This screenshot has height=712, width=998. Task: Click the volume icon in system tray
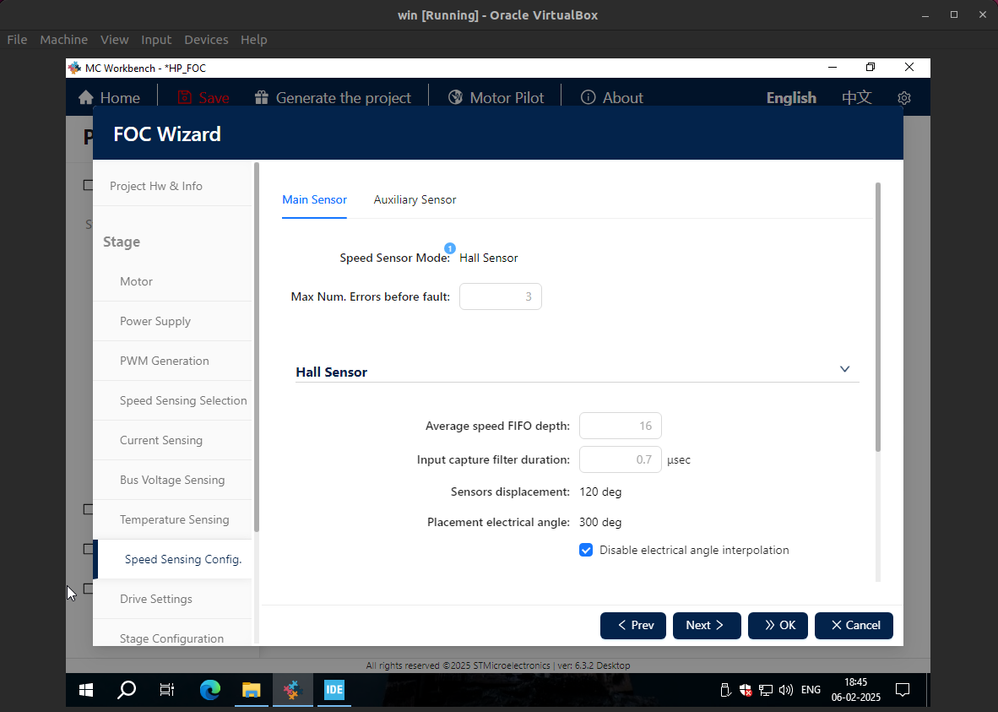[786, 690]
